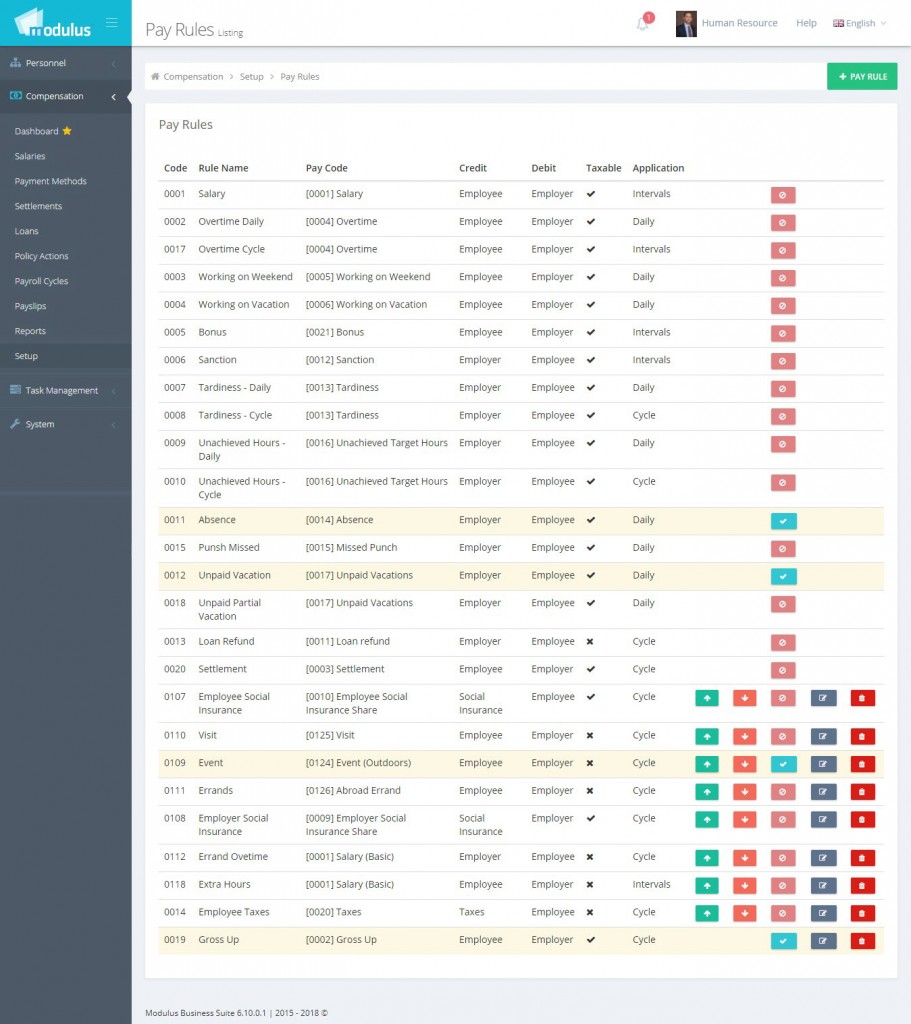Move the Visit rule up
This screenshot has width=911, height=1024.
point(707,736)
